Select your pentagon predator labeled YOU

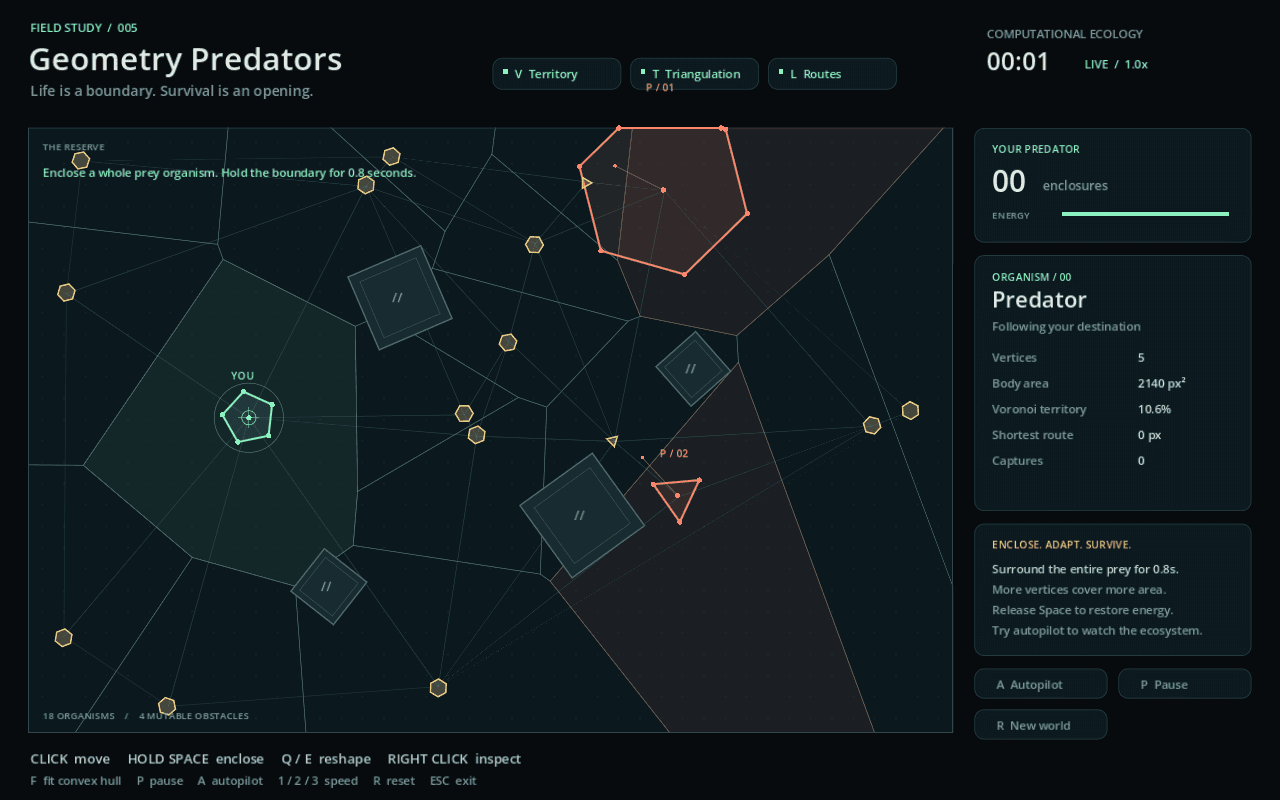coord(248,417)
